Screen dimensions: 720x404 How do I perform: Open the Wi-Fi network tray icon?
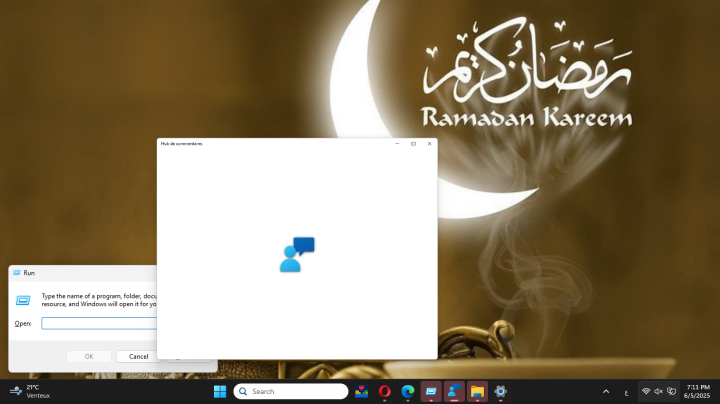click(x=646, y=391)
